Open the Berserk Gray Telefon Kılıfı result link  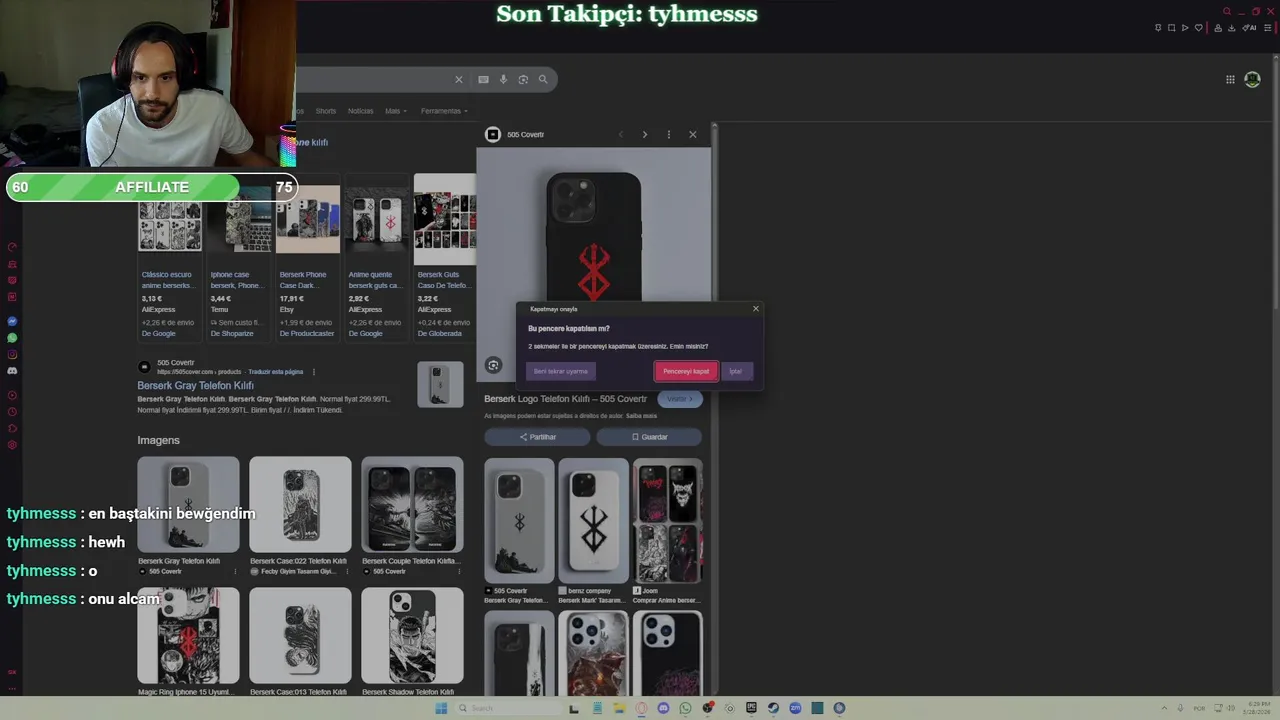[195, 385]
